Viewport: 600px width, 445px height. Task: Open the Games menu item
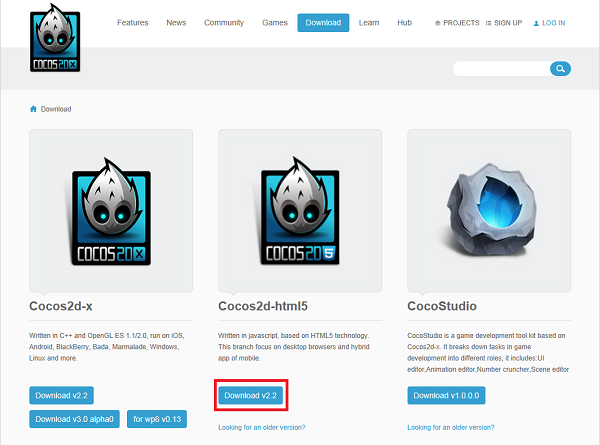[274, 23]
